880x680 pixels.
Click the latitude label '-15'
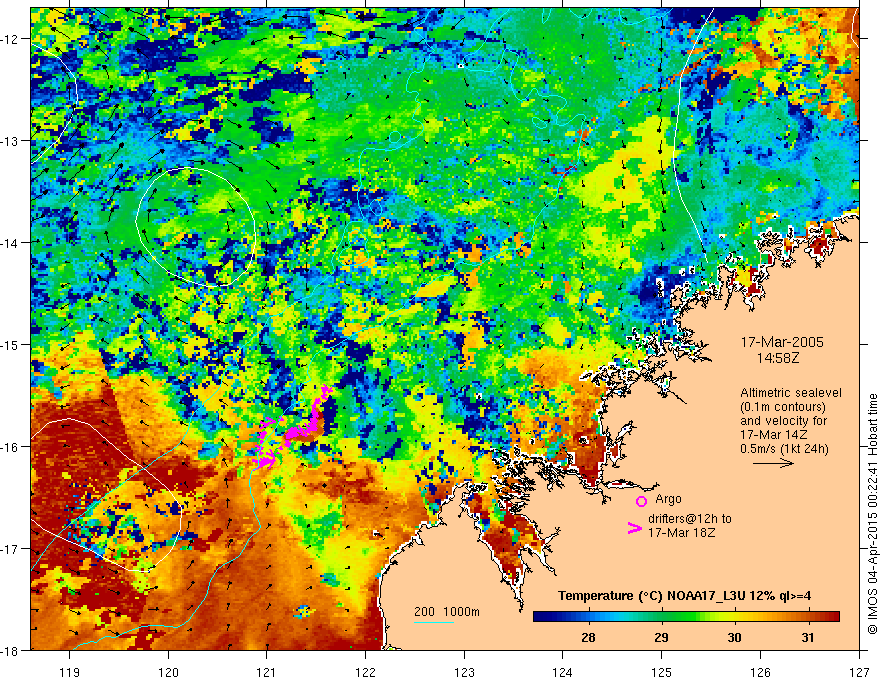click(11, 344)
